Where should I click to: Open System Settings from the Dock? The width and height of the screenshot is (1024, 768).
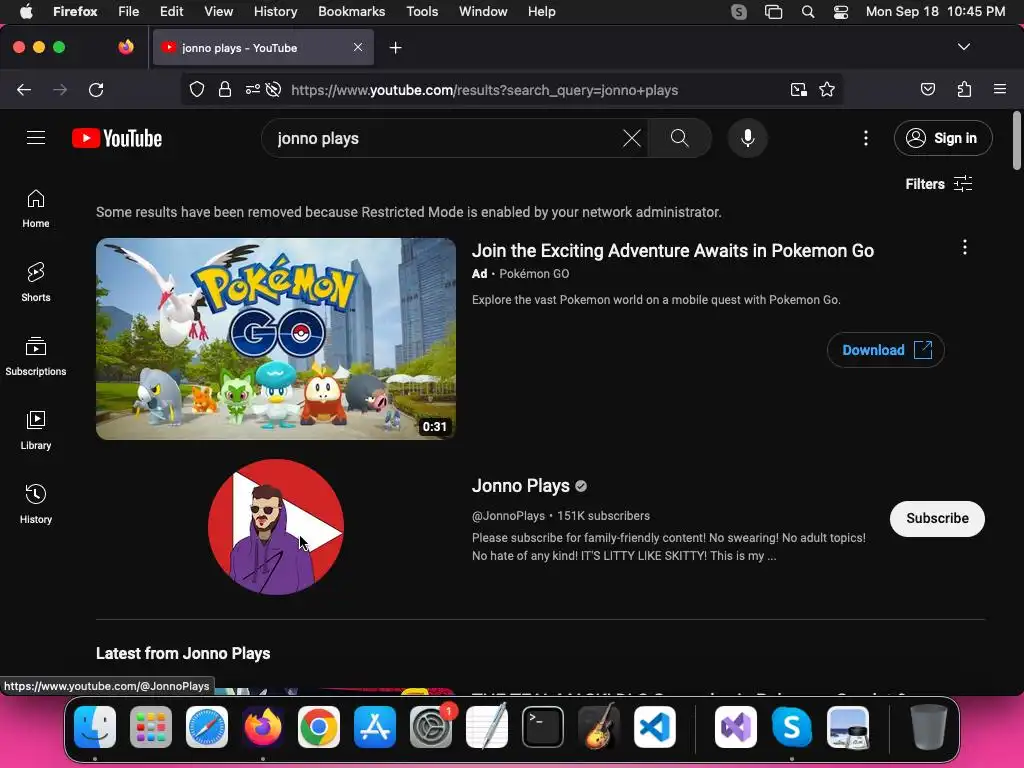coord(430,727)
